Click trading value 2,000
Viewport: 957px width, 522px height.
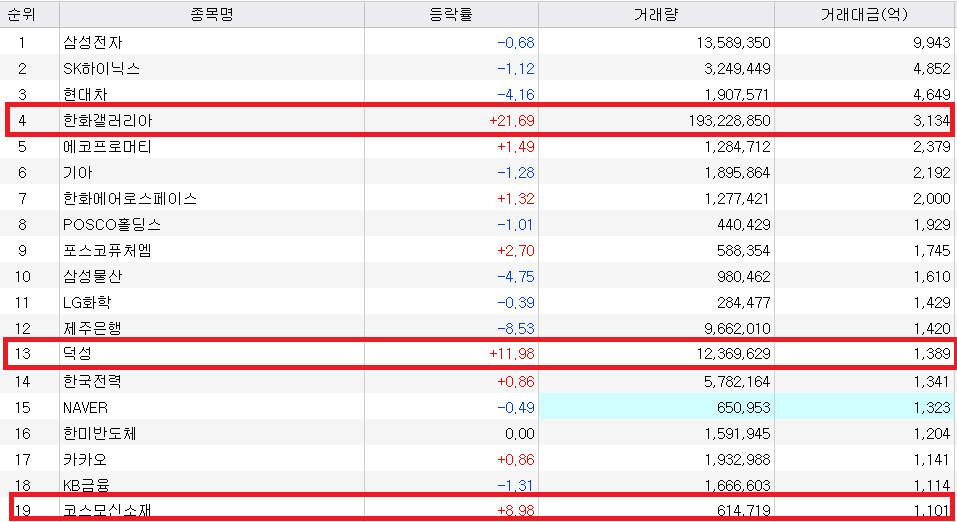click(x=932, y=199)
